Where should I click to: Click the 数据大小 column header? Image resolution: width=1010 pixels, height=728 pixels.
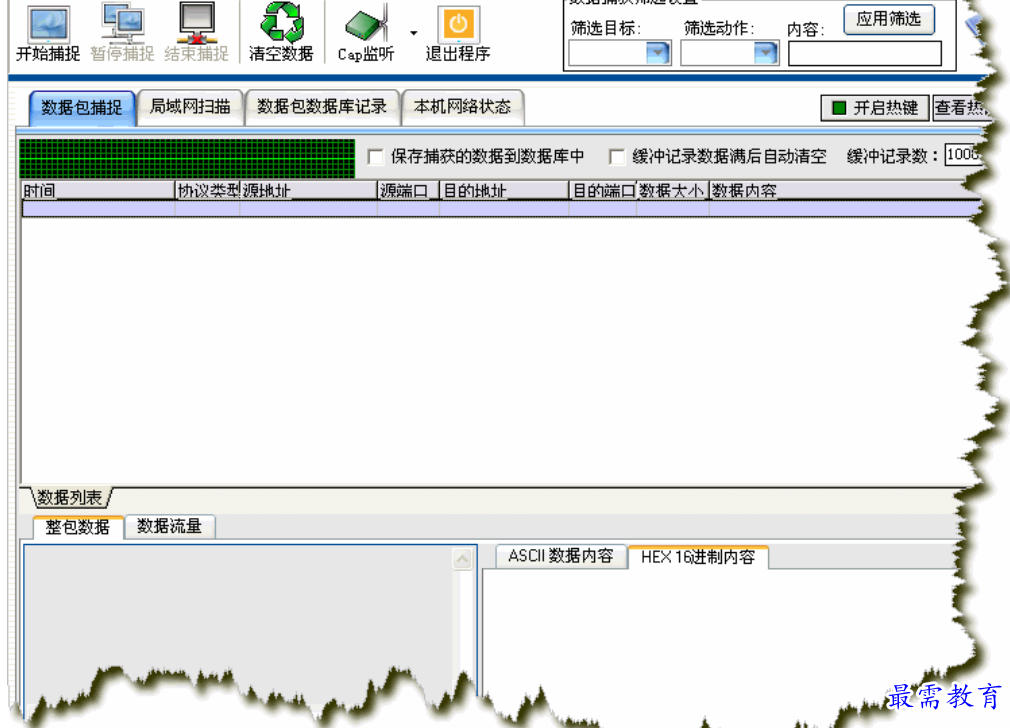672,191
